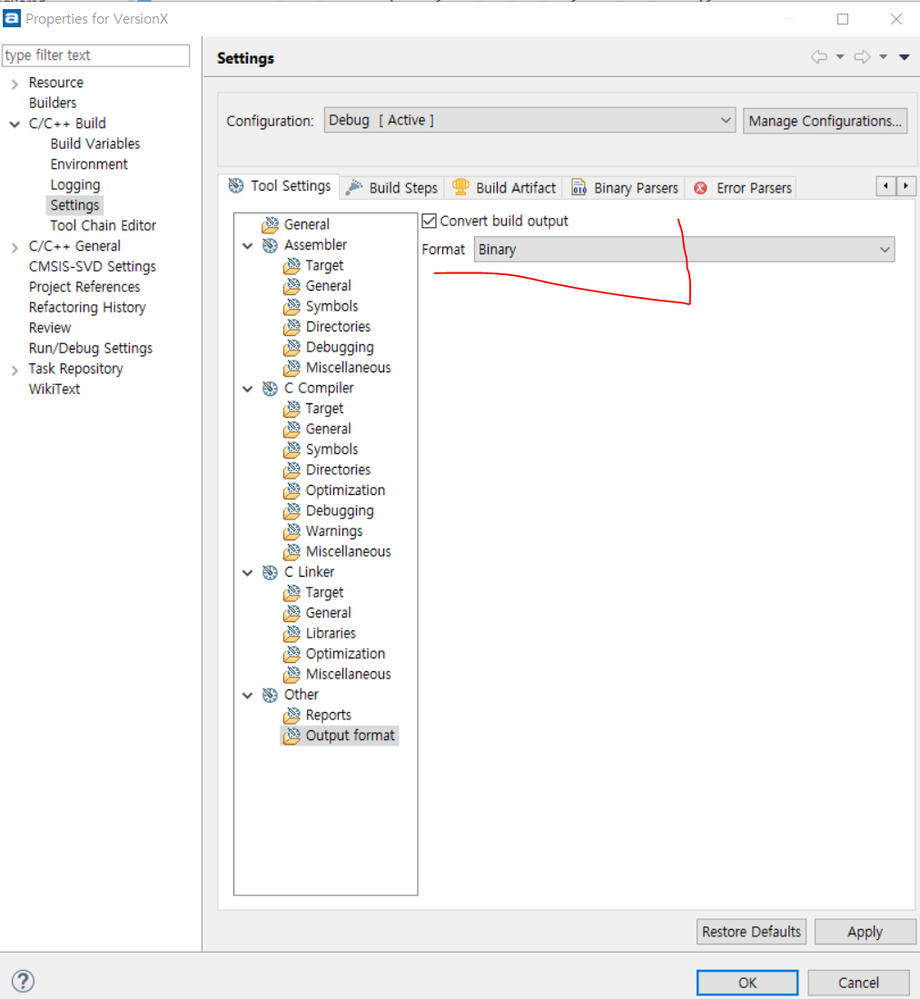The height and width of the screenshot is (999, 920).
Task: Click the Assembler Target option icon
Action: coord(292,266)
